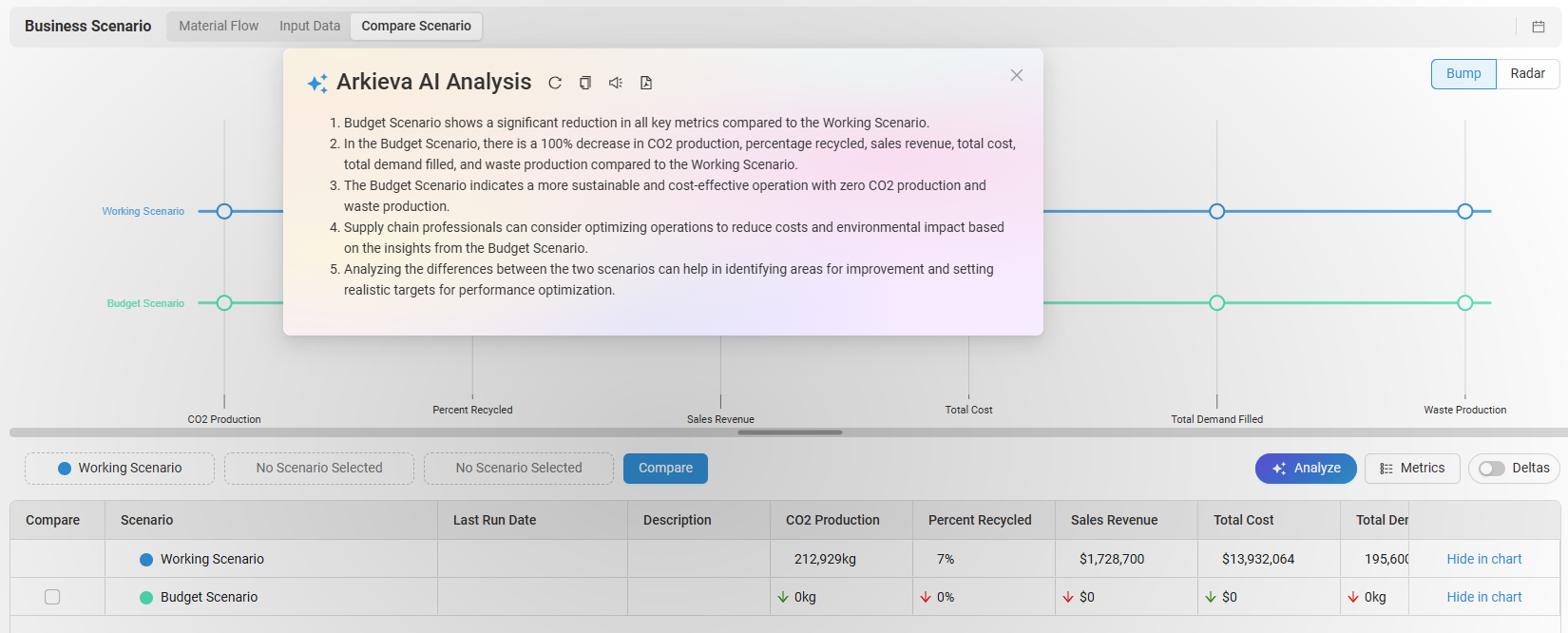Click the Analyze button

click(1306, 469)
